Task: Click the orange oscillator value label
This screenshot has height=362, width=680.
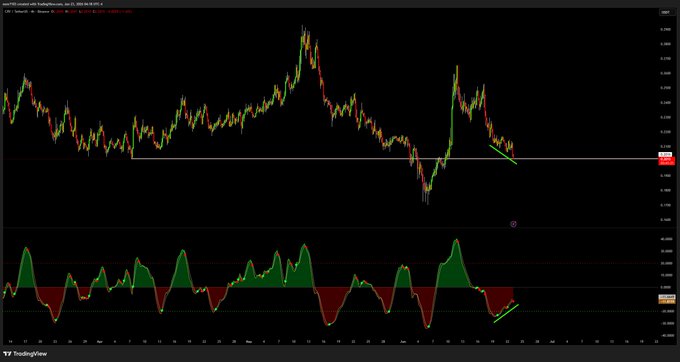Action: (666, 301)
